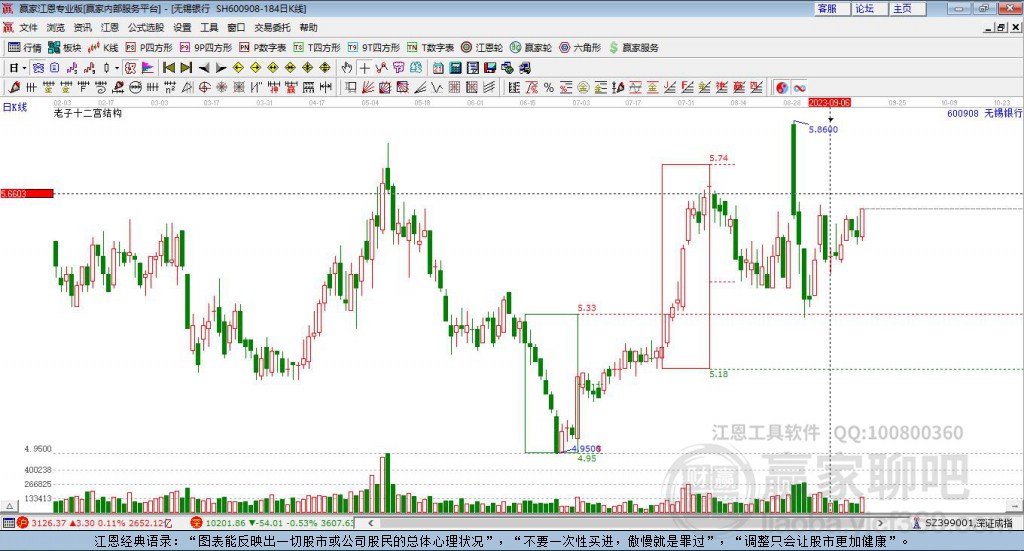Click the horizontal scrollbar track at bottom
The width and height of the screenshot is (1024, 551).
[x=625, y=523]
